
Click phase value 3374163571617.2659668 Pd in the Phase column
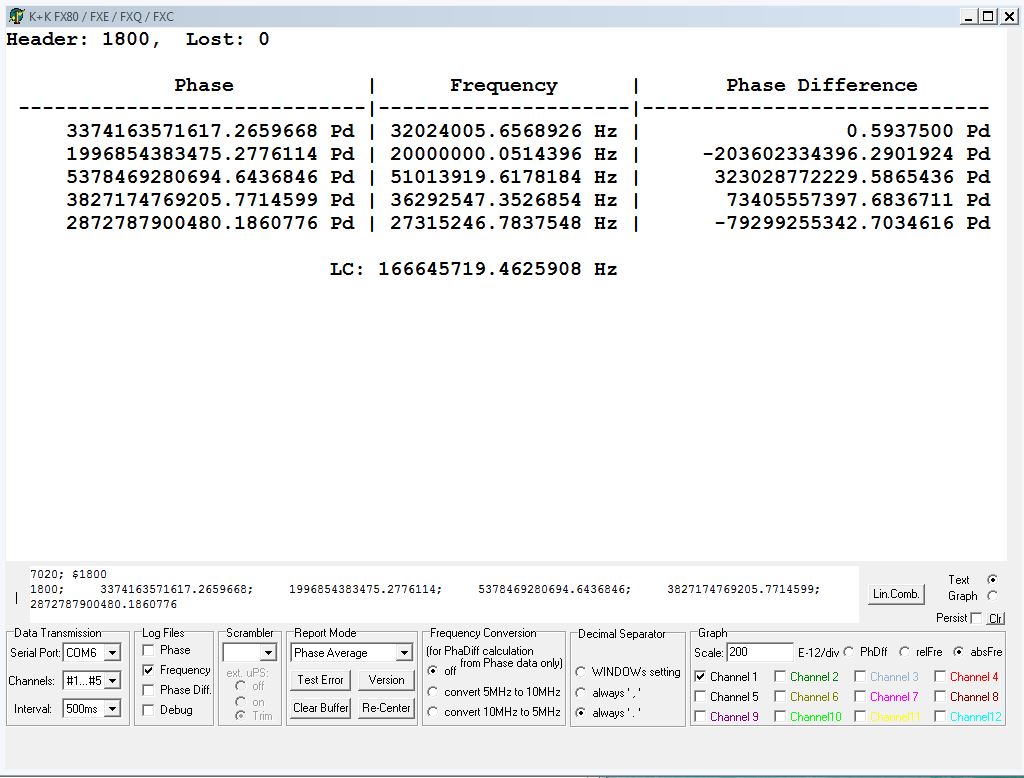pos(210,131)
